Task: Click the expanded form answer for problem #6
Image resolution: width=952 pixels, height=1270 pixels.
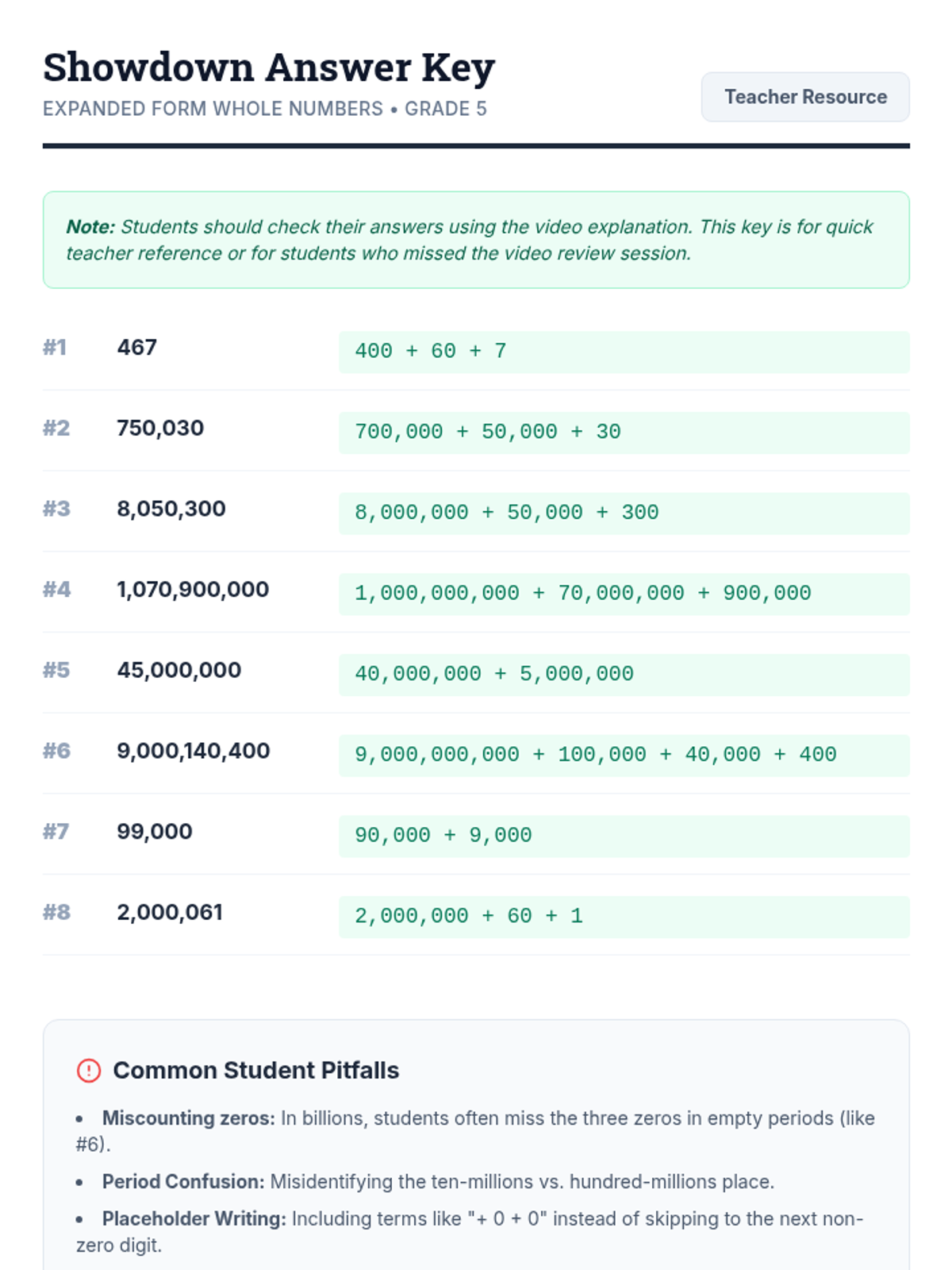Action: pyautogui.click(x=595, y=755)
